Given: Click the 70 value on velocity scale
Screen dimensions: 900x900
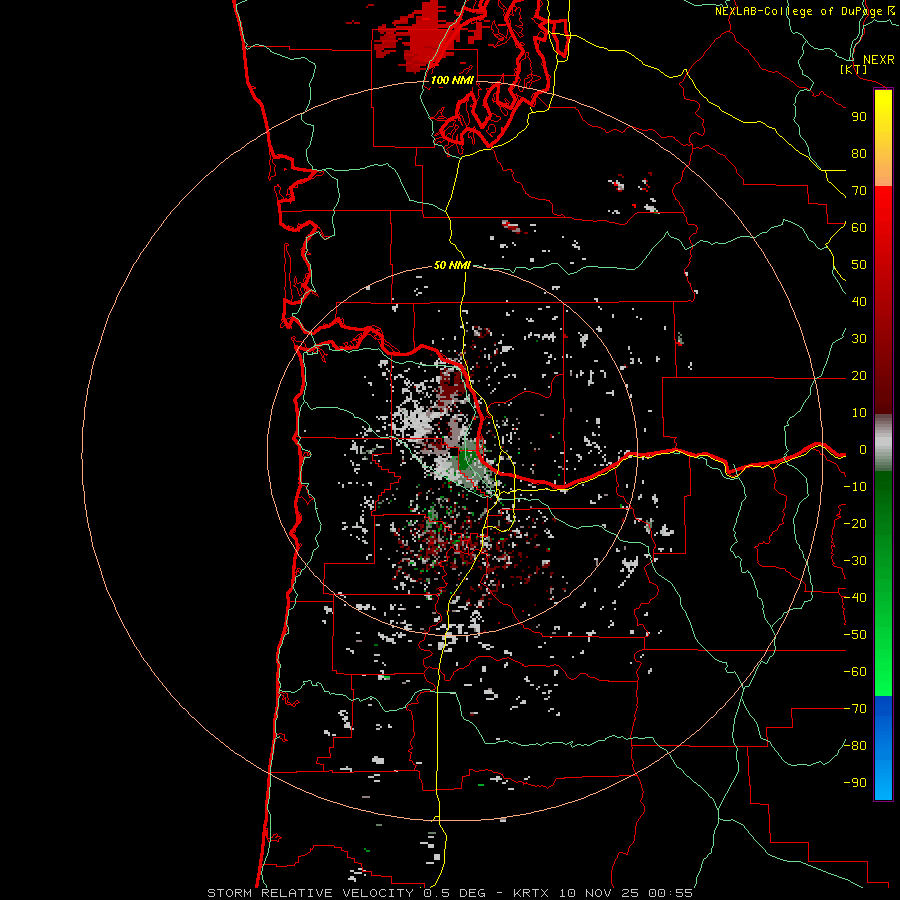Looking at the screenshot, I should 859,191.
